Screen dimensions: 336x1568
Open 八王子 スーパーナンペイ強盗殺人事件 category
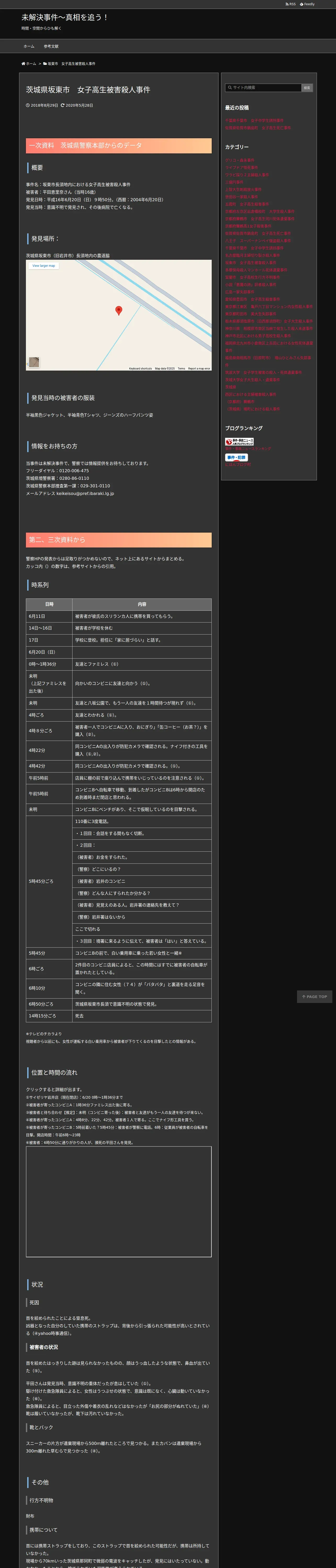click(x=258, y=240)
